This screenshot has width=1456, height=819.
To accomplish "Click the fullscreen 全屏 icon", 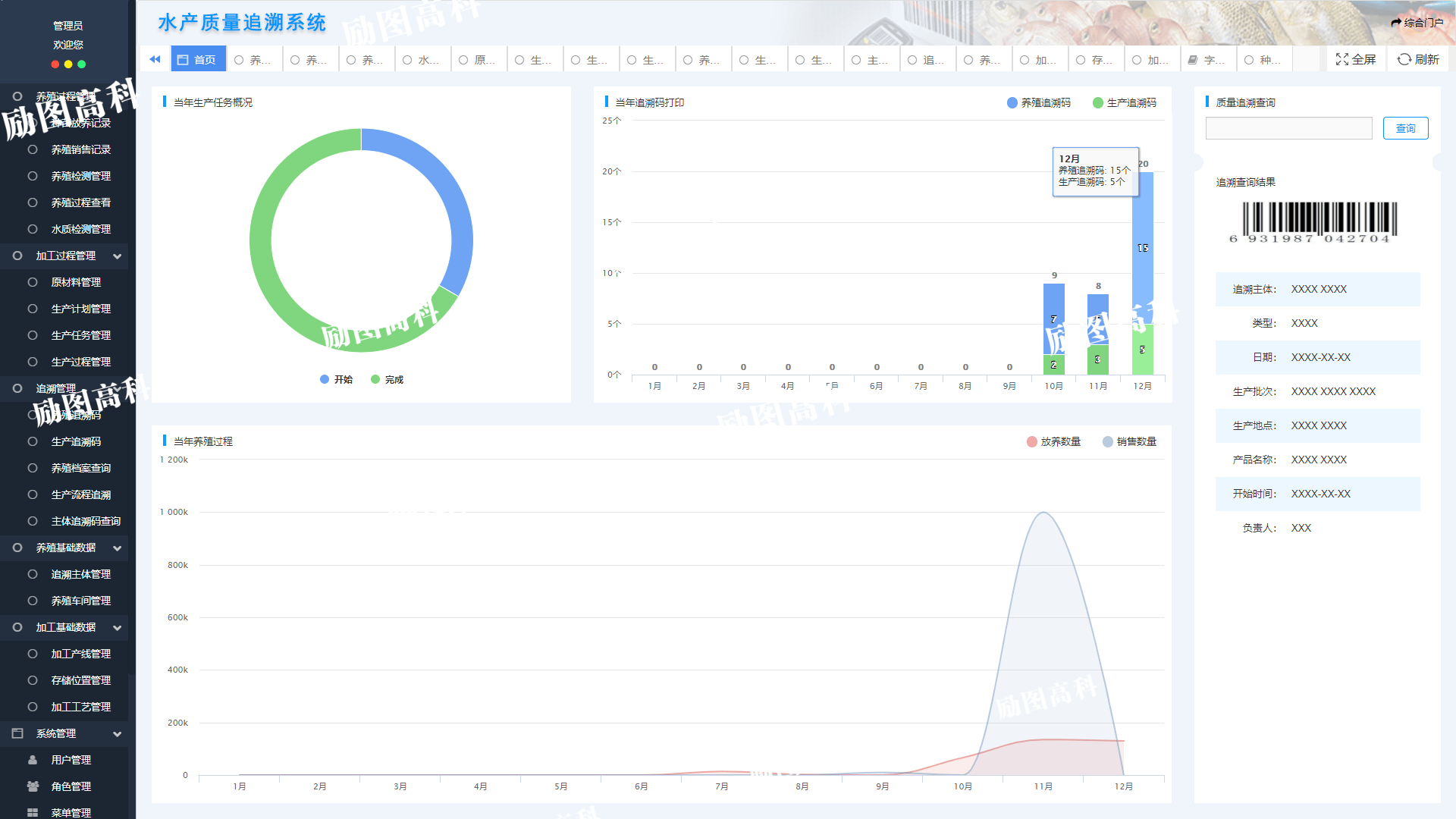I will (1341, 59).
